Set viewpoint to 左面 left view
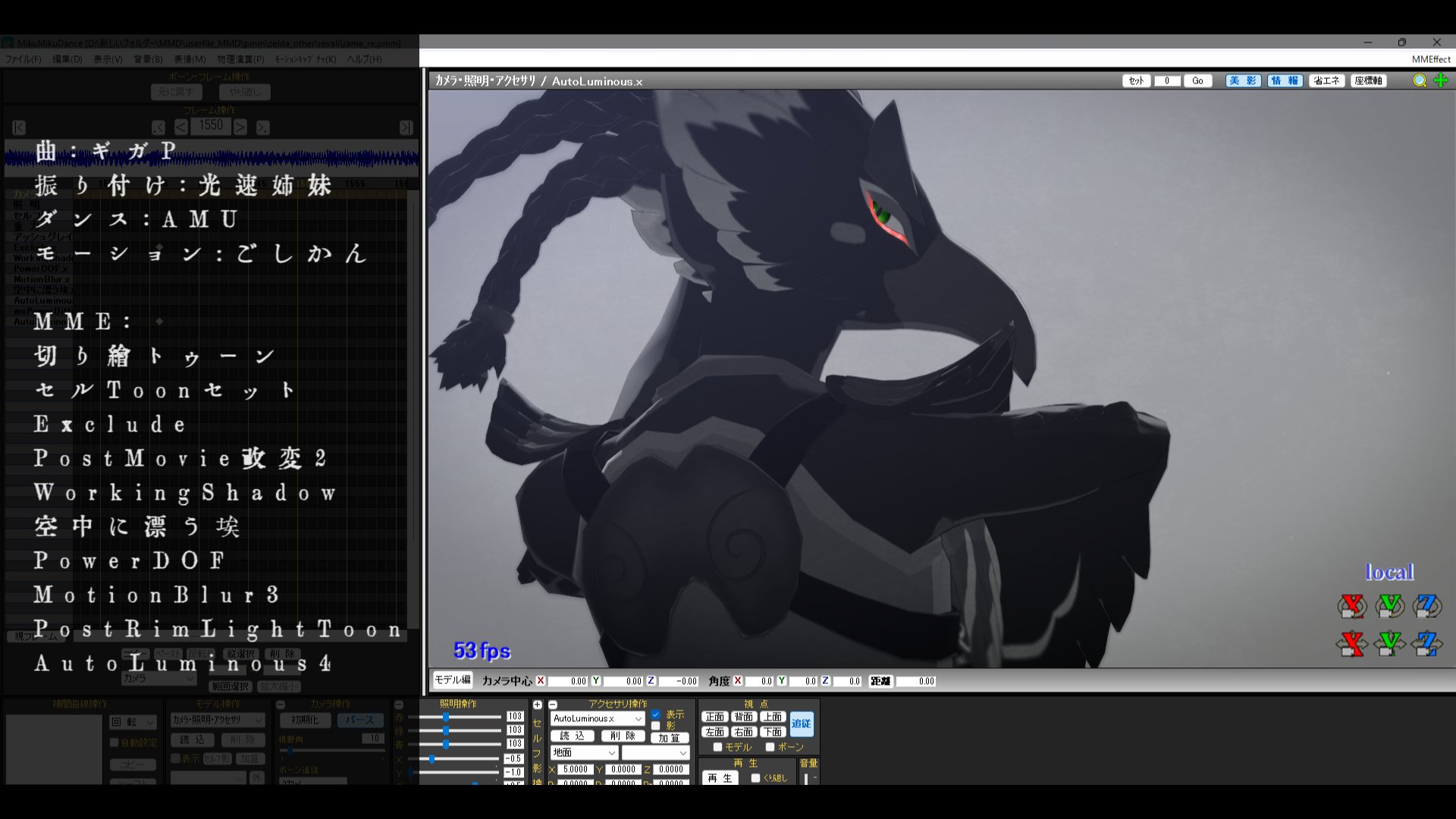Screen dimensions: 1456x819 tap(715, 732)
